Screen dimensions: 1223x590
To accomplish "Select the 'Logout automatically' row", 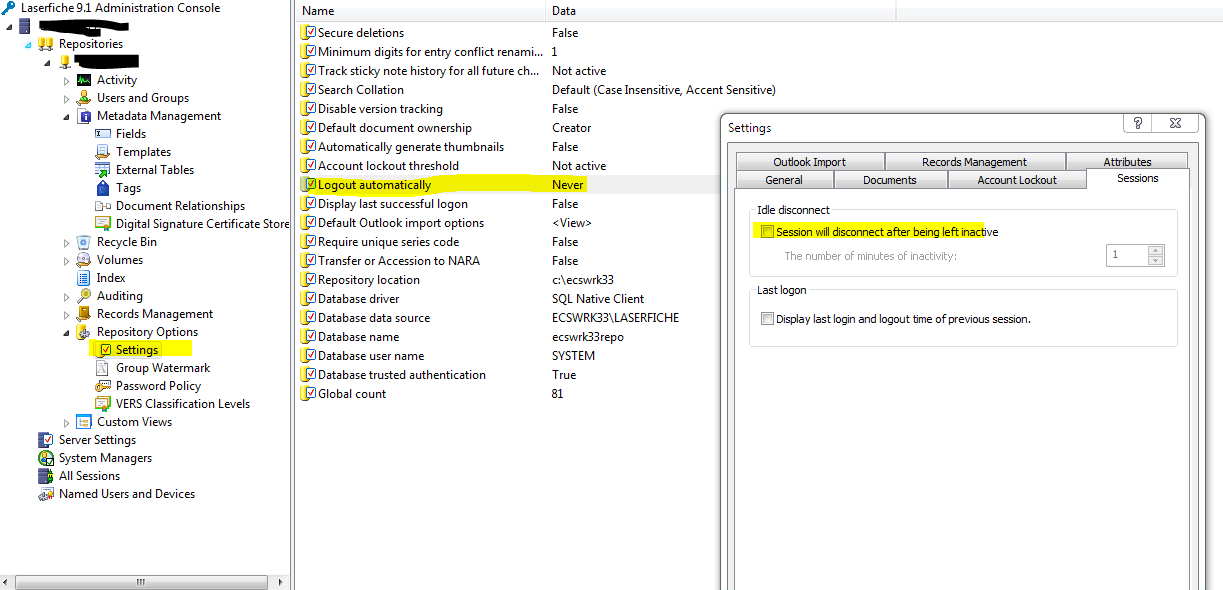I will 508,185.
